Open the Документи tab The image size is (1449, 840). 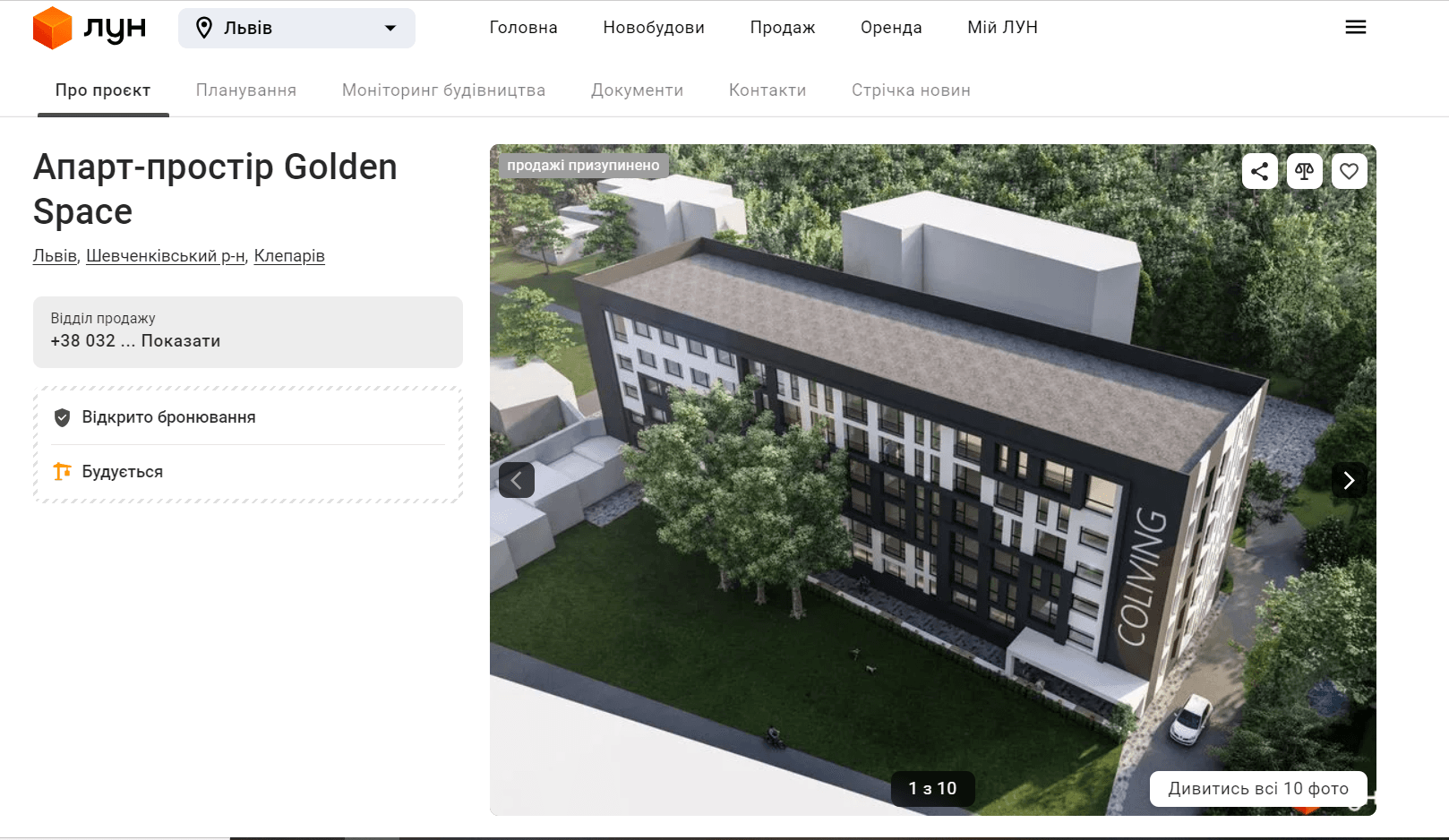(x=637, y=90)
